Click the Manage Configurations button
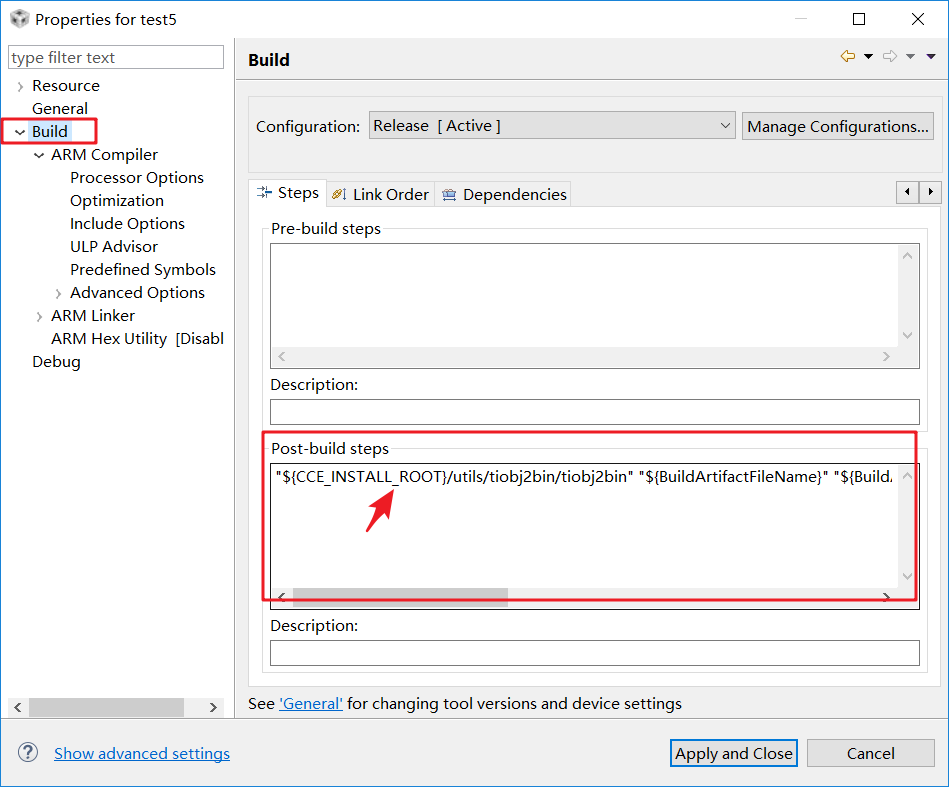The width and height of the screenshot is (949, 787). pyautogui.click(x=838, y=126)
